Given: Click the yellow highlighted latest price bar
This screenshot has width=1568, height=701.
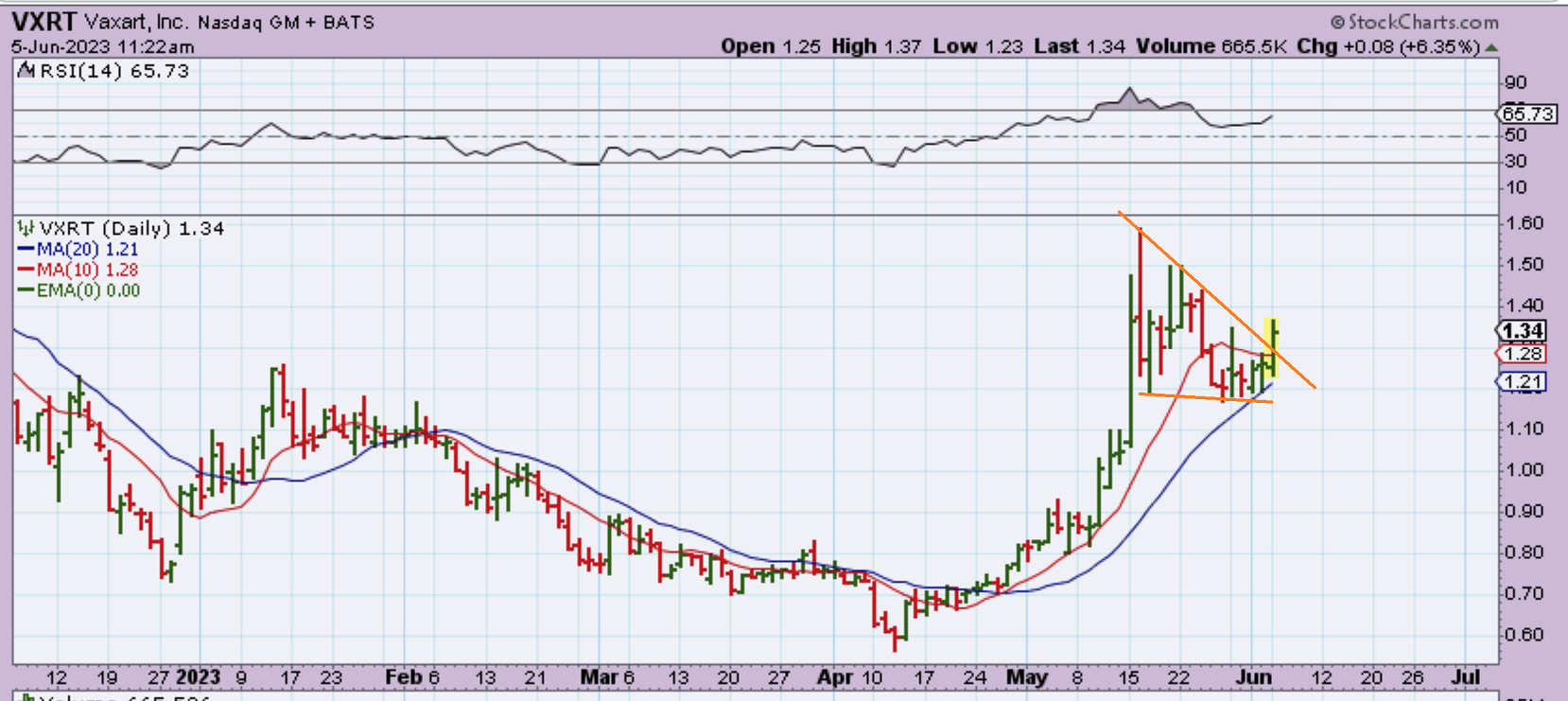Looking at the screenshot, I should 1273,347.
